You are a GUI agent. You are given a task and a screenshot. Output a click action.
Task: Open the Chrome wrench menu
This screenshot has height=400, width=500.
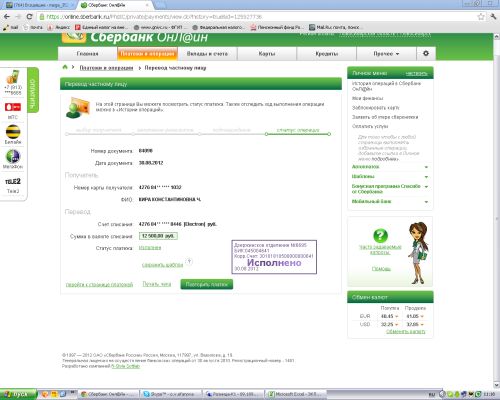point(494,17)
